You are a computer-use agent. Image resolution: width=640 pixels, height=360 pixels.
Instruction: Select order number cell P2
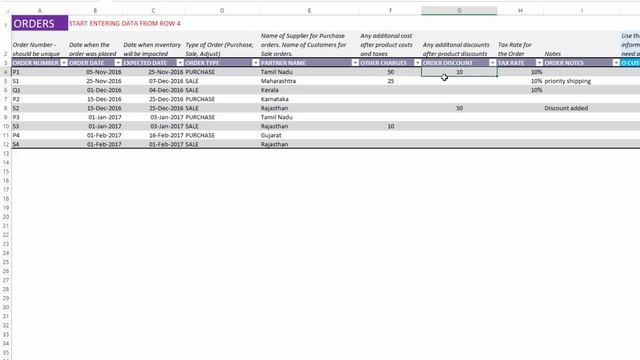(x=40, y=99)
